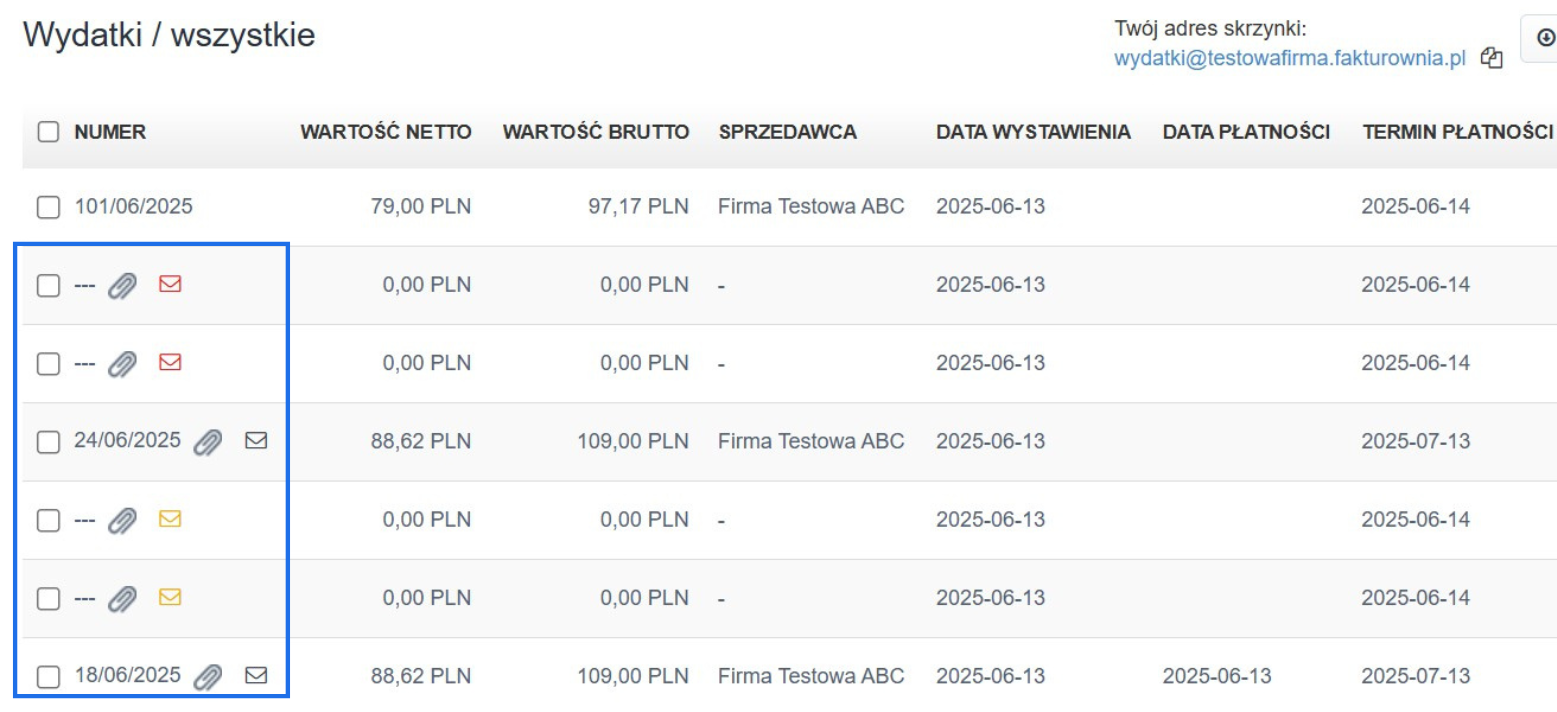Copy mailbox address with copy icon
Screen dimensions: 1557x712
1491,59
